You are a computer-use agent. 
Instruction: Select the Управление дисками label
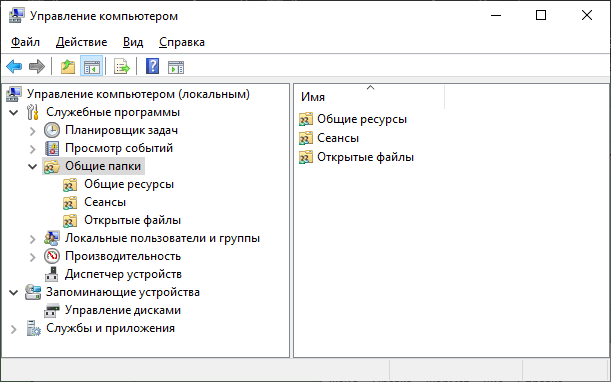(x=123, y=310)
